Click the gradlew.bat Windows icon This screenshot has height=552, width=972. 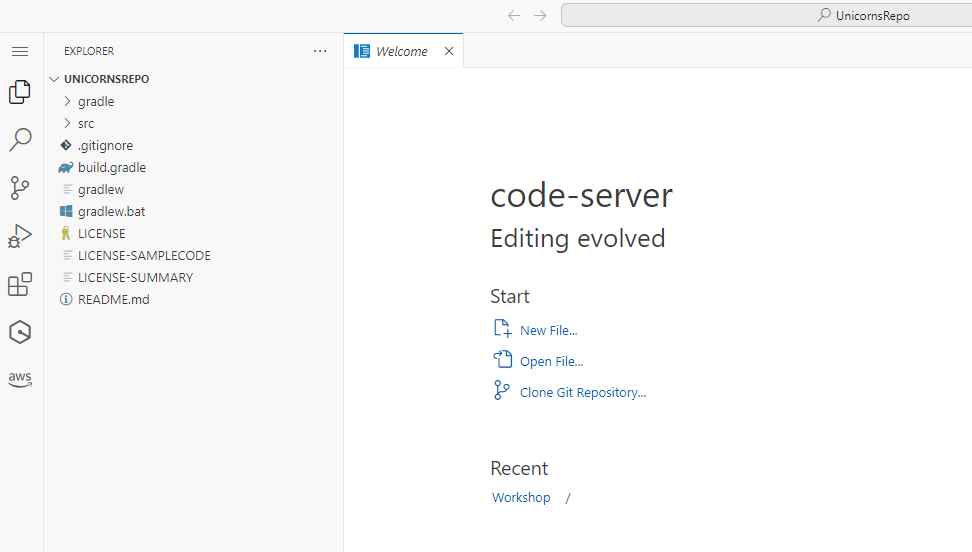coord(66,211)
